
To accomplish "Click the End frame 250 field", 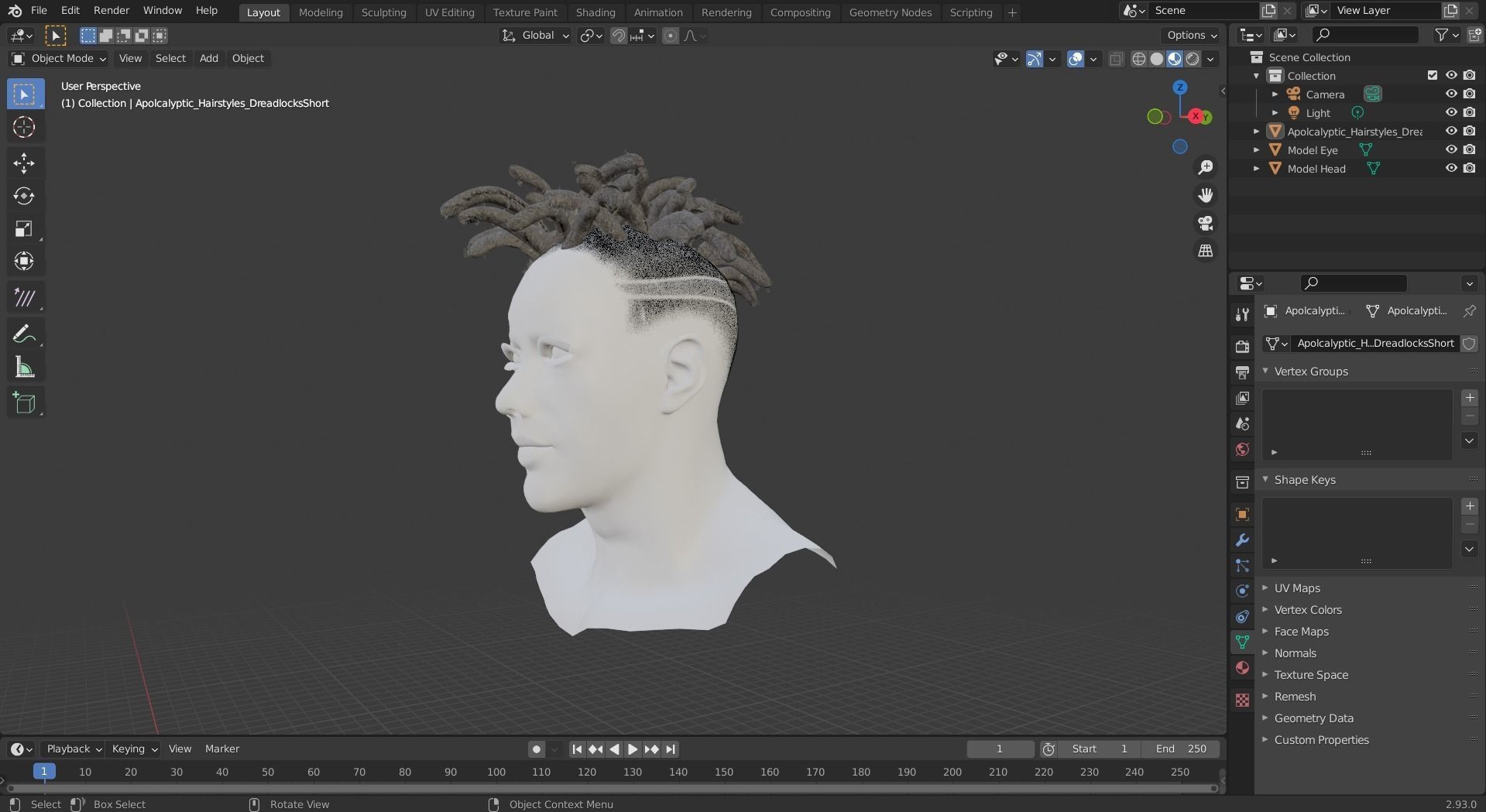I will [1181, 749].
